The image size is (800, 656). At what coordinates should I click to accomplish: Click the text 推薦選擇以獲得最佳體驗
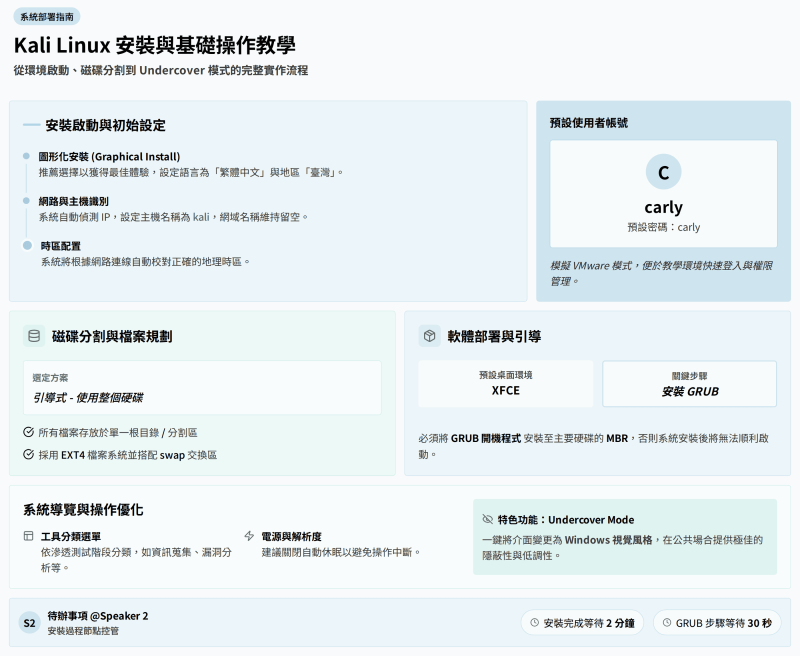tap(191, 172)
